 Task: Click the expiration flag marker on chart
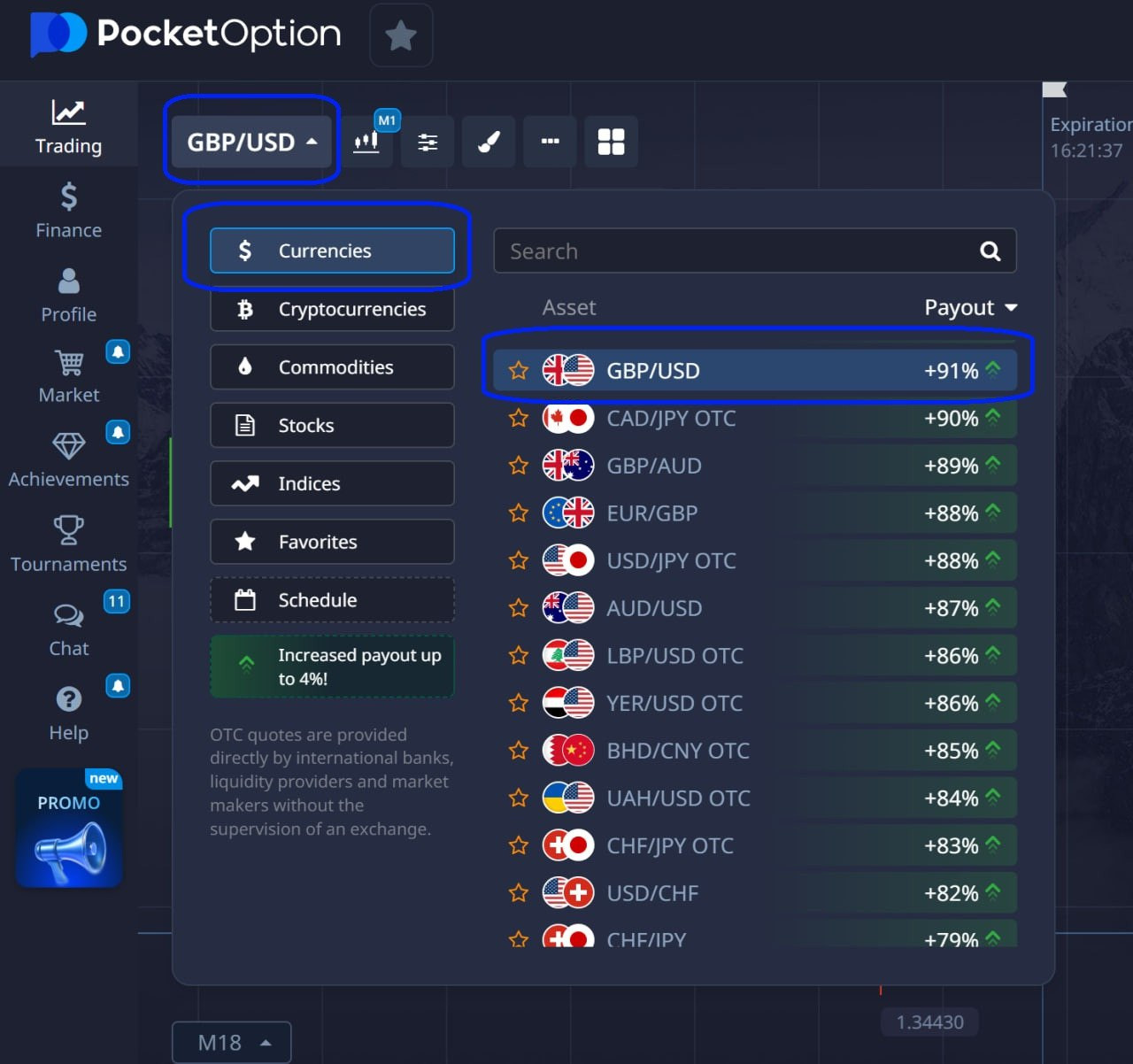pos(1054,89)
